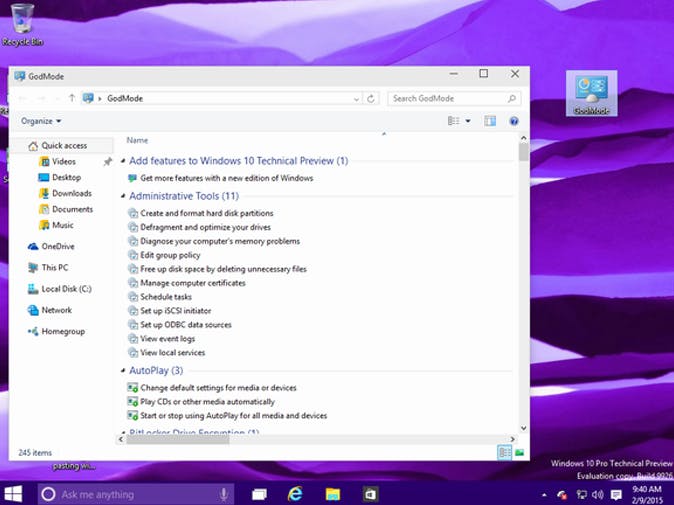Open the volume speaker tray icon
This screenshot has height=505, width=674.
(597, 495)
